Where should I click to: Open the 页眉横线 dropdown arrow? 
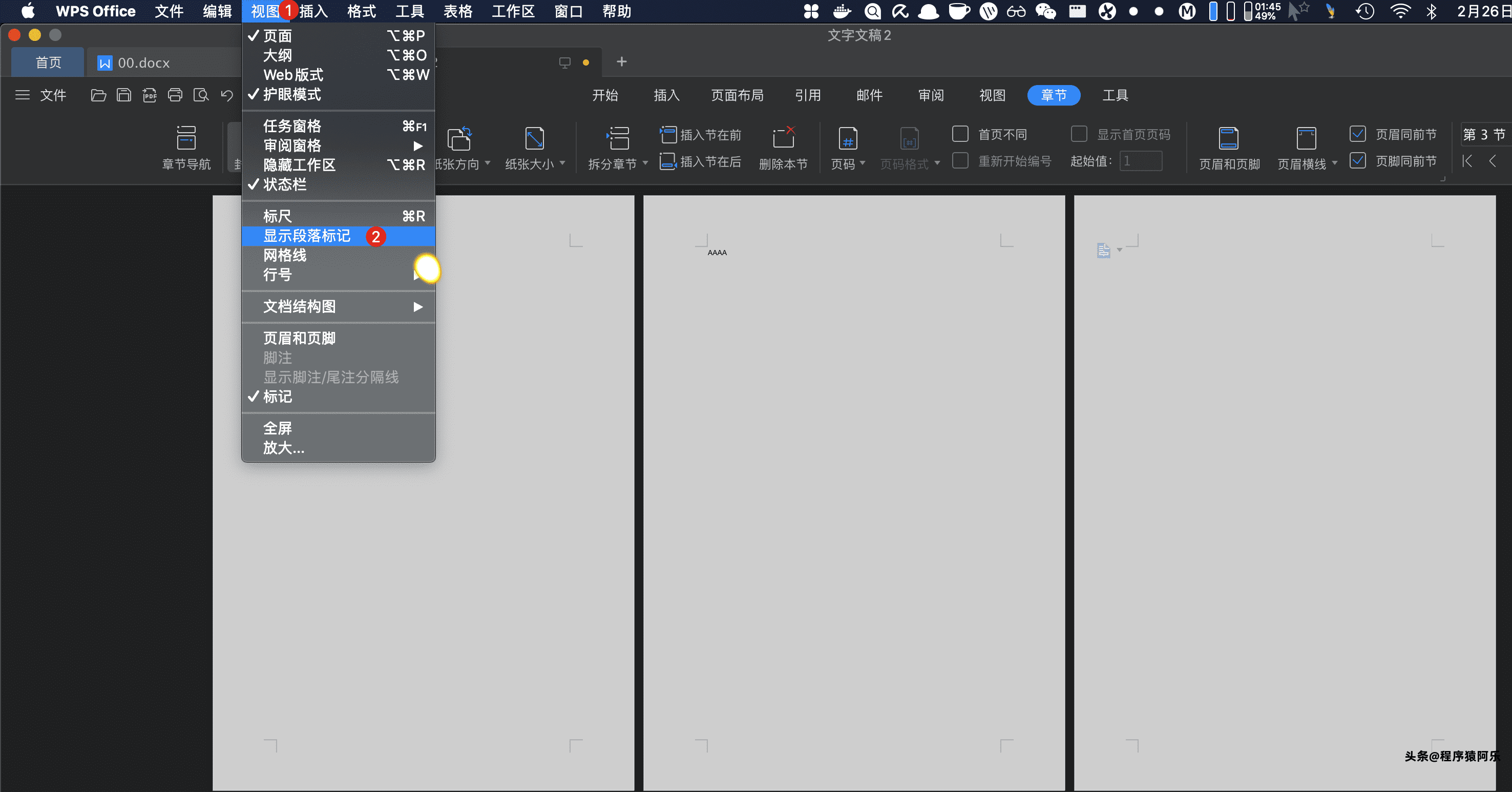(x=1334, y=163)
